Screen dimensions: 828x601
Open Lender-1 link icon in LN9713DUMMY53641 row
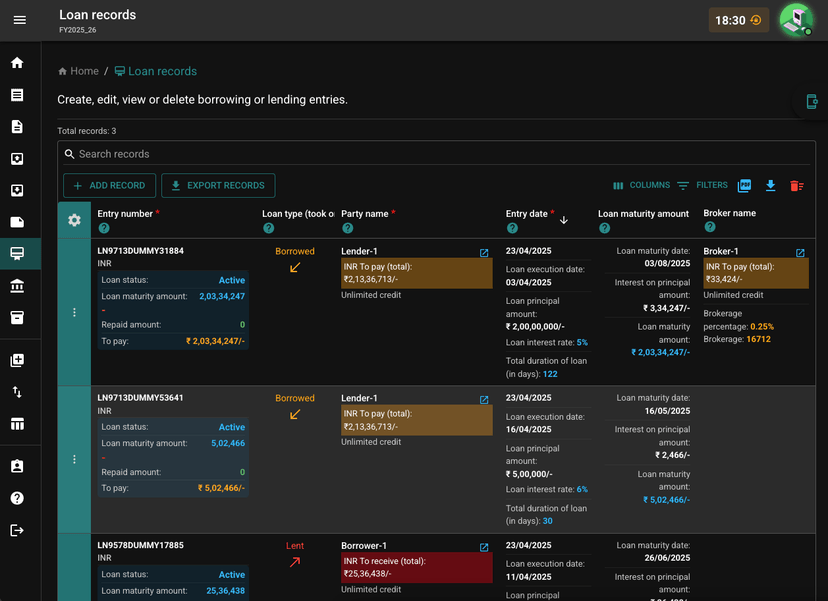tap(484, 400)
